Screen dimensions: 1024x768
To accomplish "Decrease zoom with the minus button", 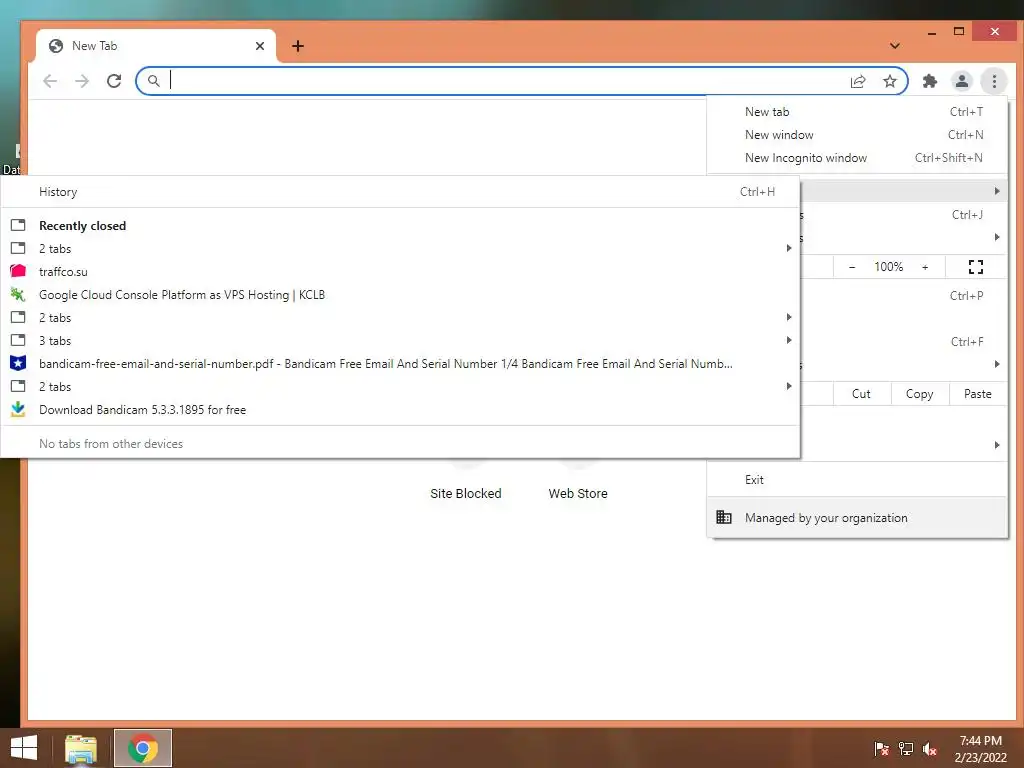I will click(x=852, y=266).
